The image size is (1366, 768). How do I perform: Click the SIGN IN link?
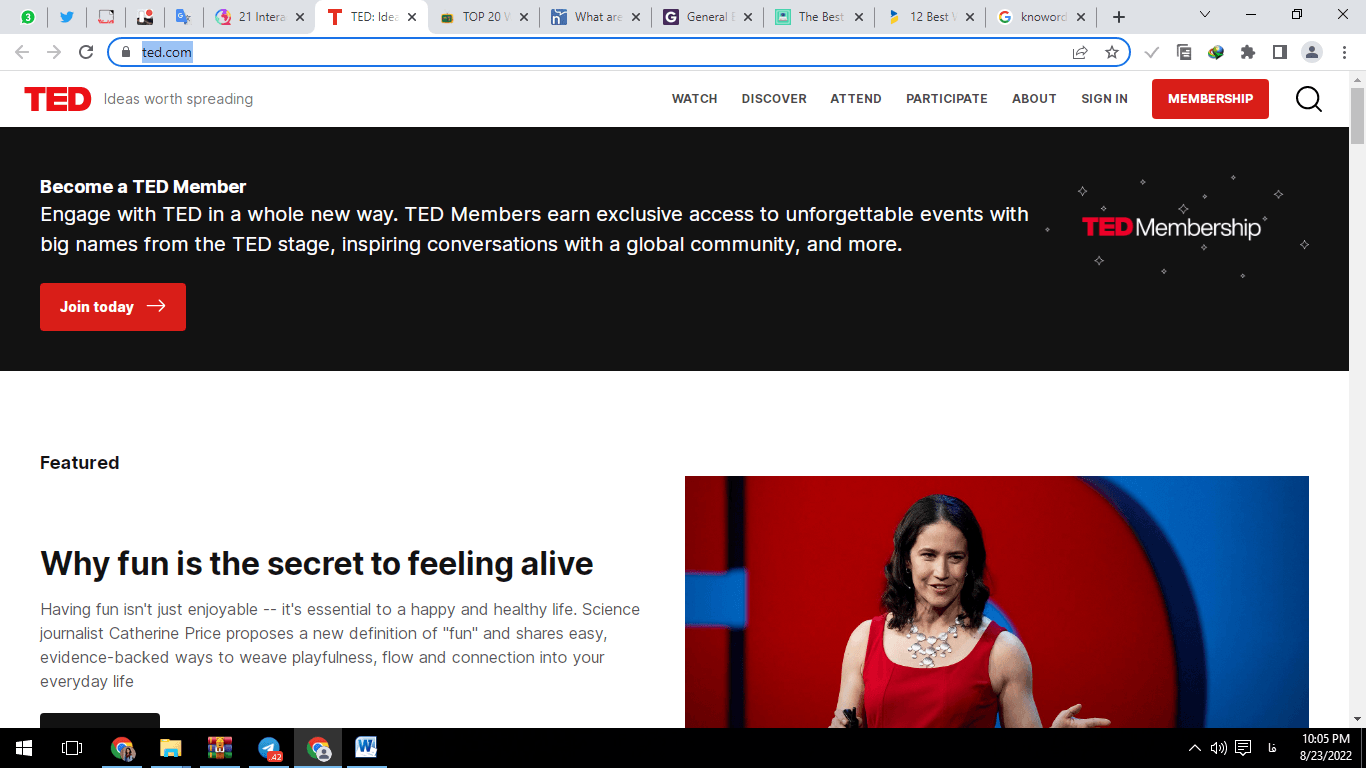1104,99
